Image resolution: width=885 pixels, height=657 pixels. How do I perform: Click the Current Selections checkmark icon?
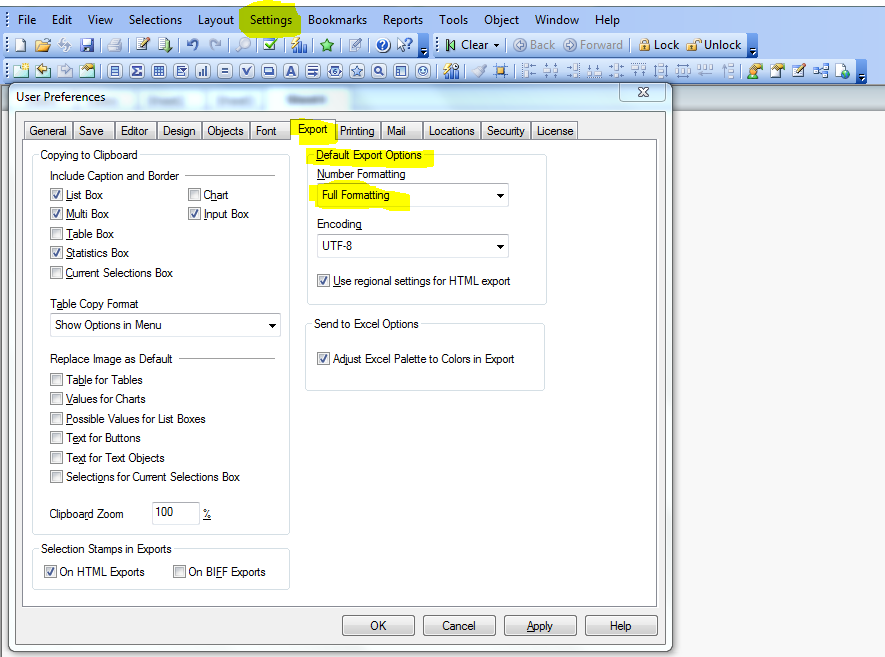click(270, 45)
